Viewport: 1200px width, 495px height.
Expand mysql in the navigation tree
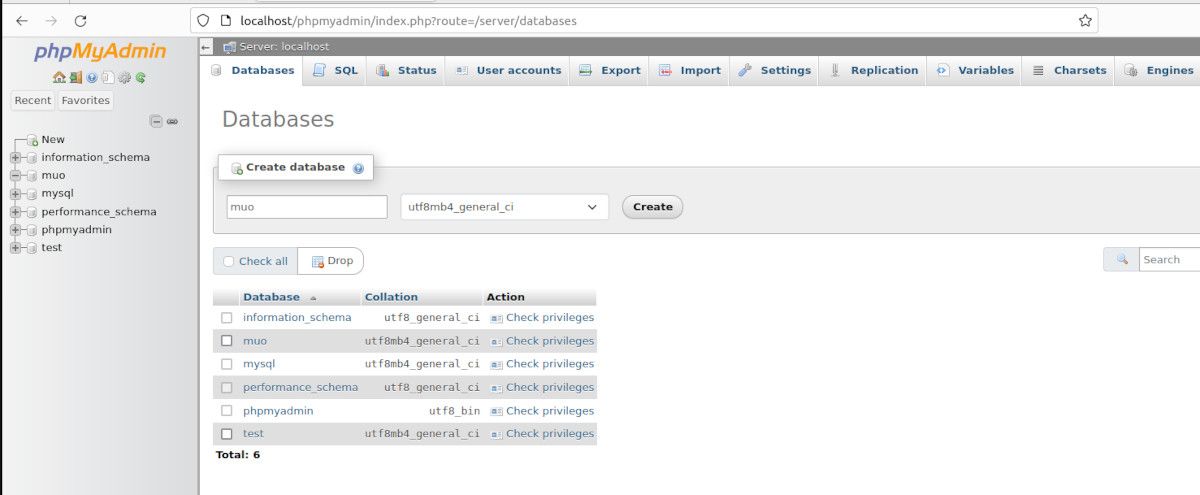[x=15, y=194]
